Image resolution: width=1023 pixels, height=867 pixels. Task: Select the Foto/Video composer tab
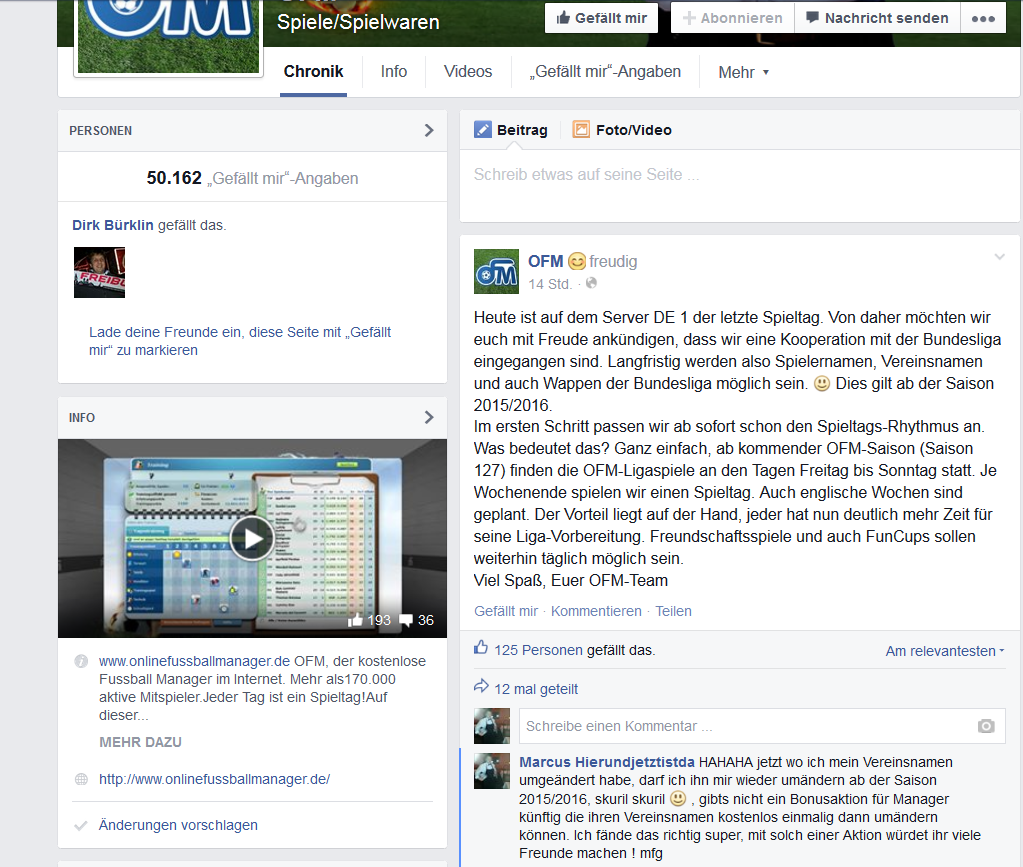click(x=622, y=130)
